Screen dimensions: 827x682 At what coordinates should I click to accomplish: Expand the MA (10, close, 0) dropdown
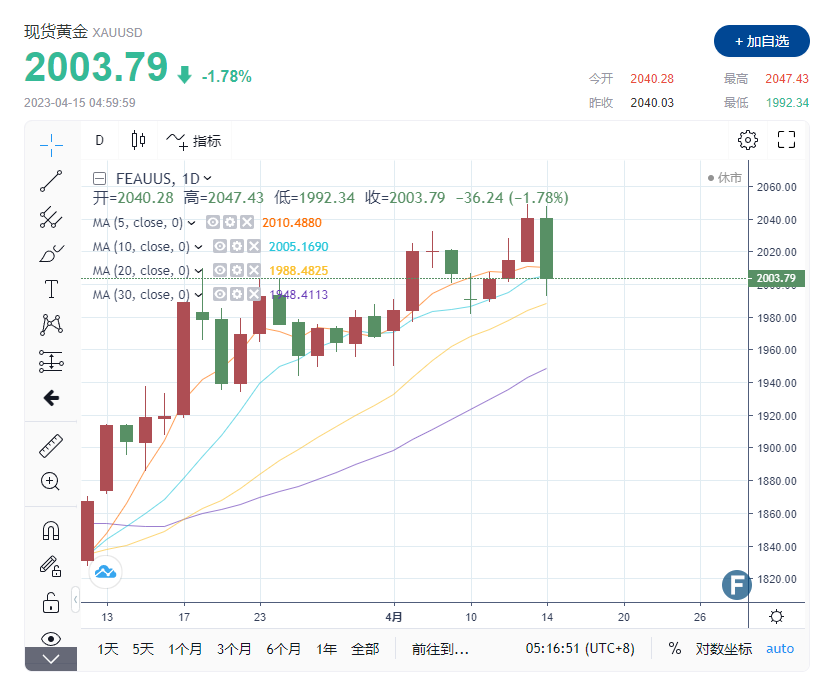click(x=199, y=247)
